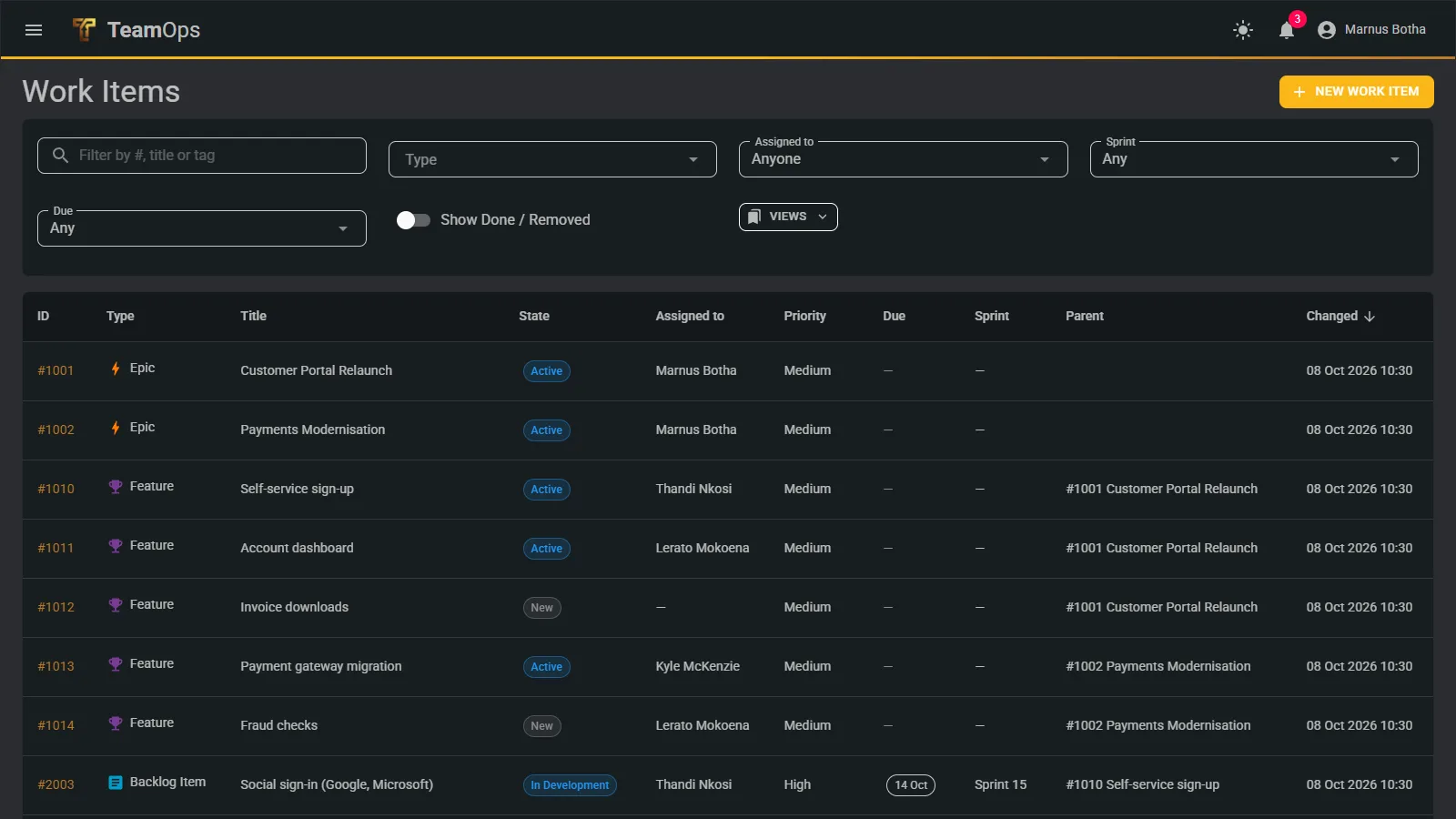Click the 14 Oct due date chip

pos(911,785)
